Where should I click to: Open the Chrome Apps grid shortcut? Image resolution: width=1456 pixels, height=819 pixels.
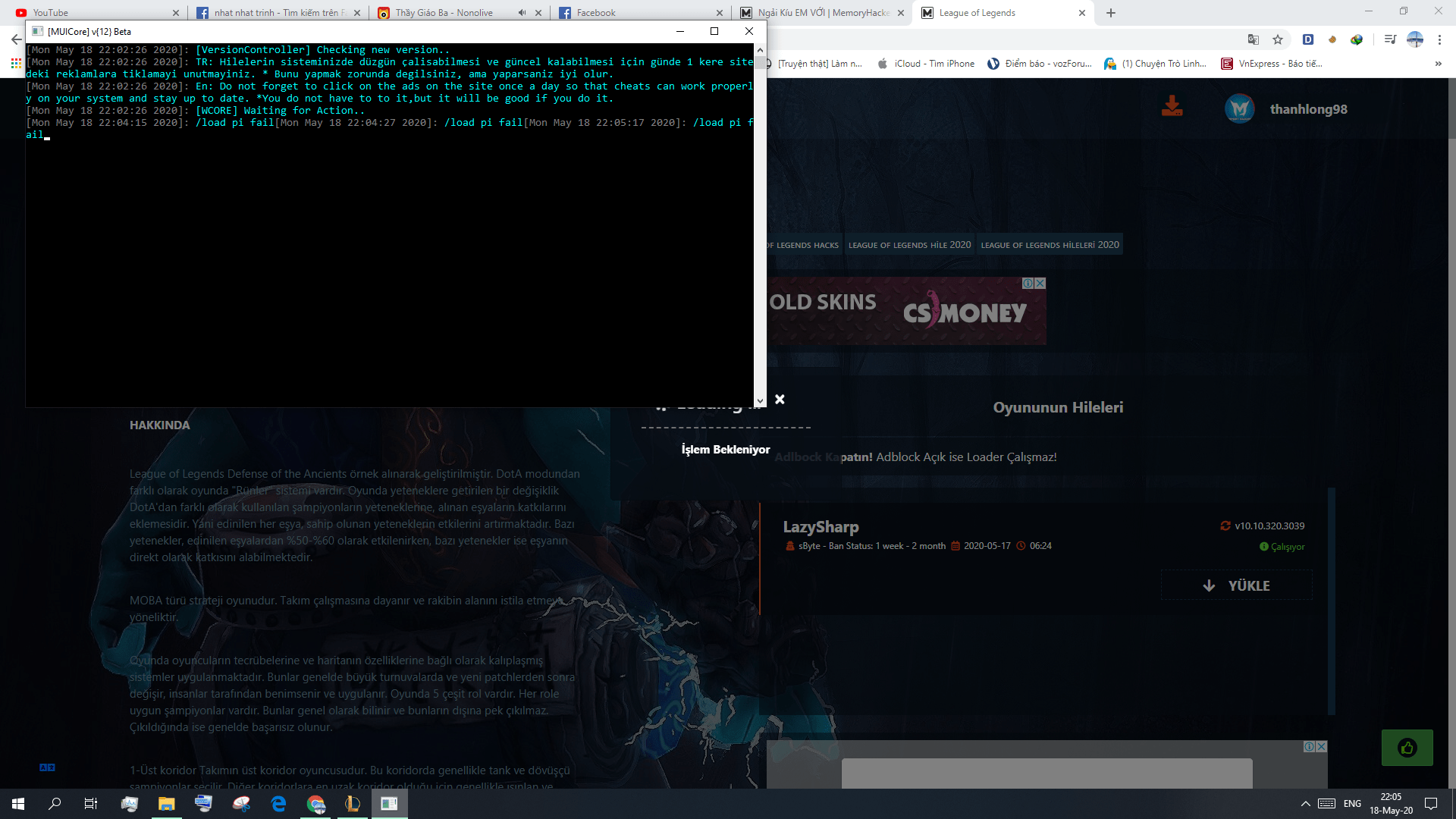[16, 64]
